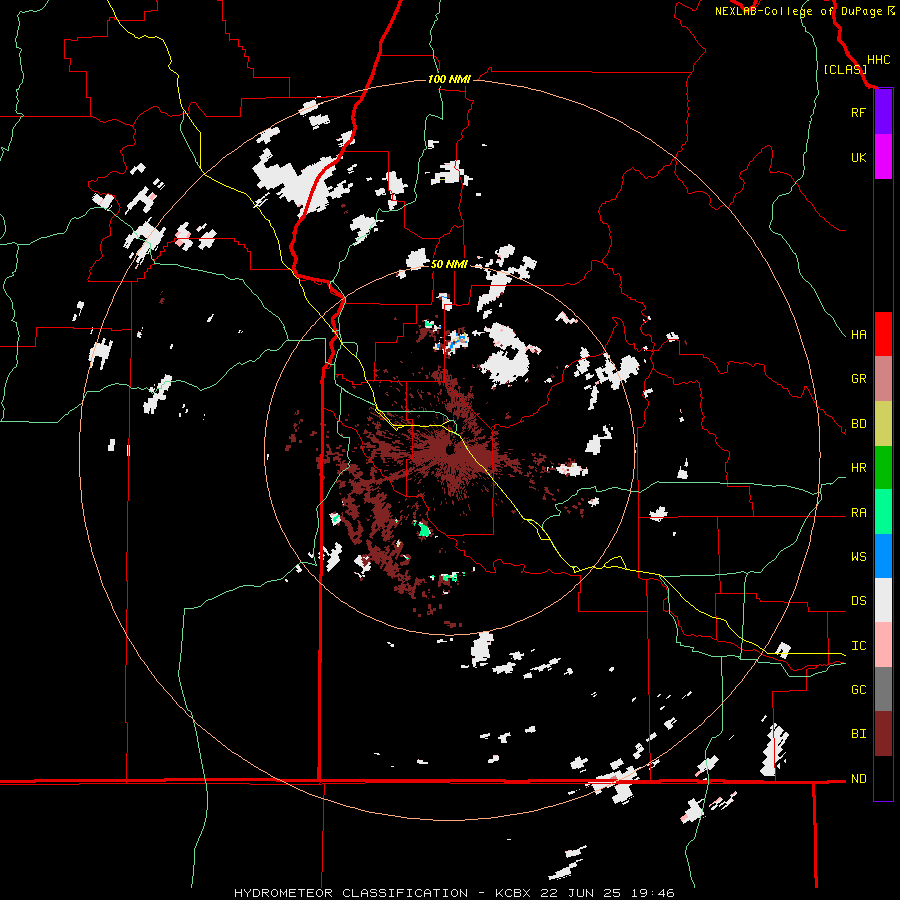Viewport: 900px width, 900px height.
Task: Click the DS legend label
Action: (858, 601)
